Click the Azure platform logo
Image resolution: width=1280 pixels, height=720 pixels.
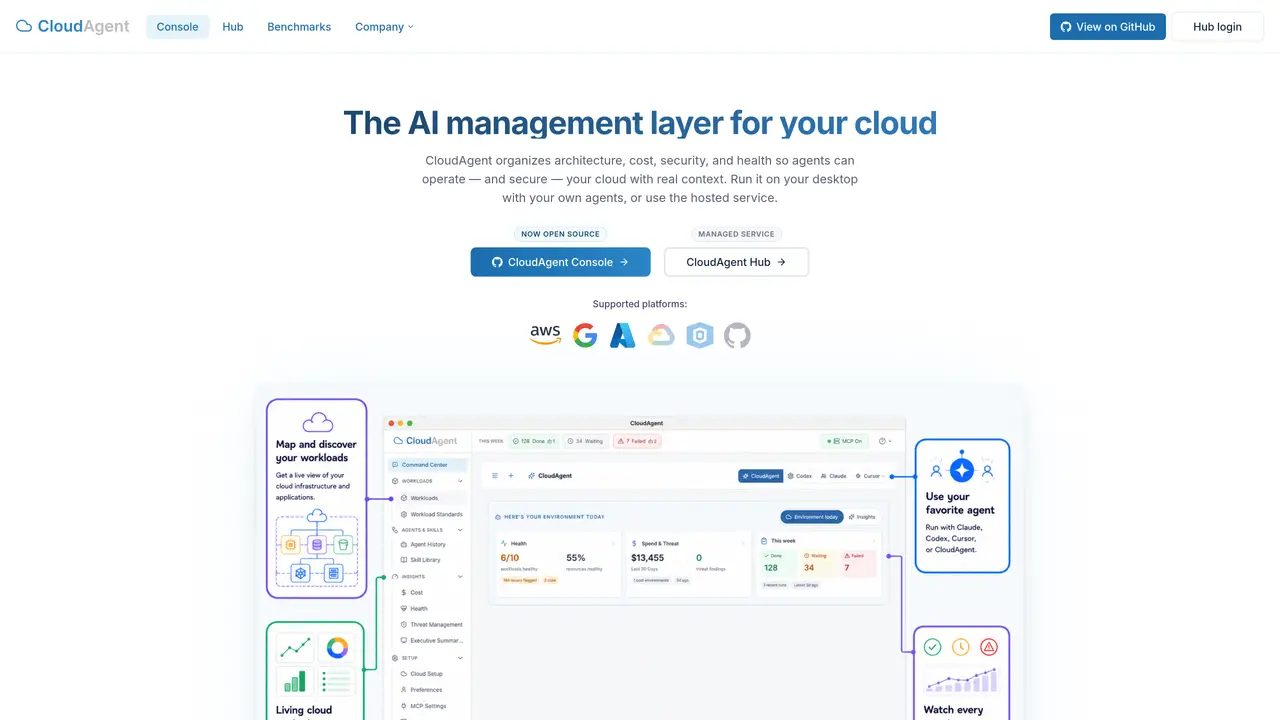pos(623,335)
